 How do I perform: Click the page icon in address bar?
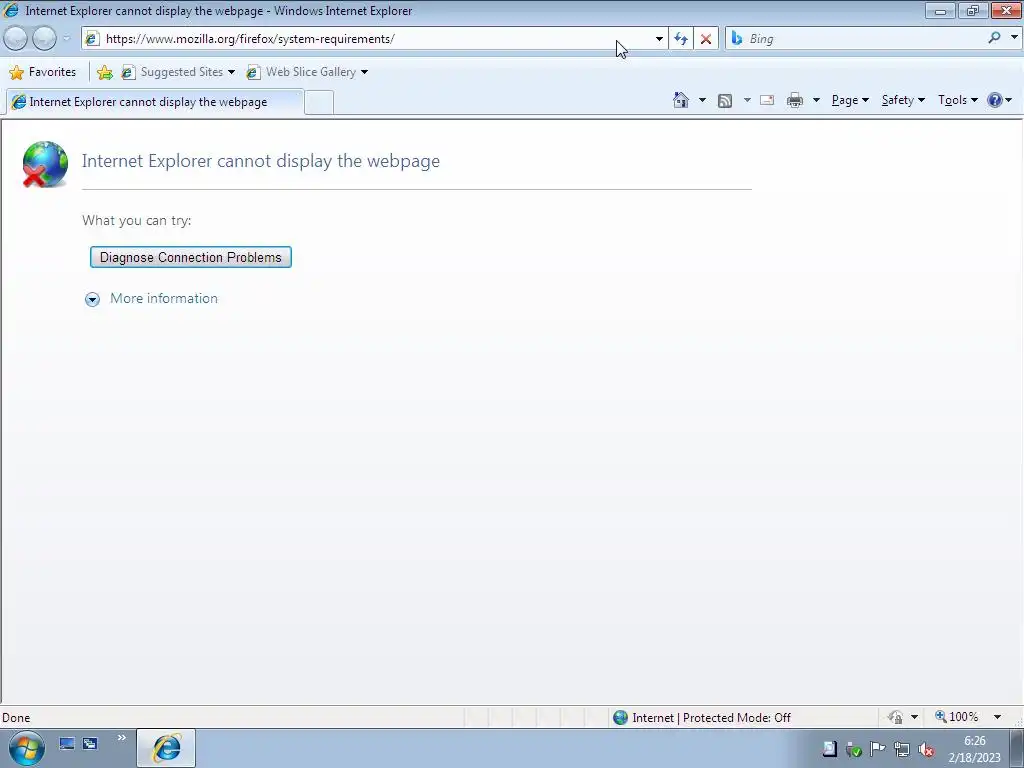point(92,39)
